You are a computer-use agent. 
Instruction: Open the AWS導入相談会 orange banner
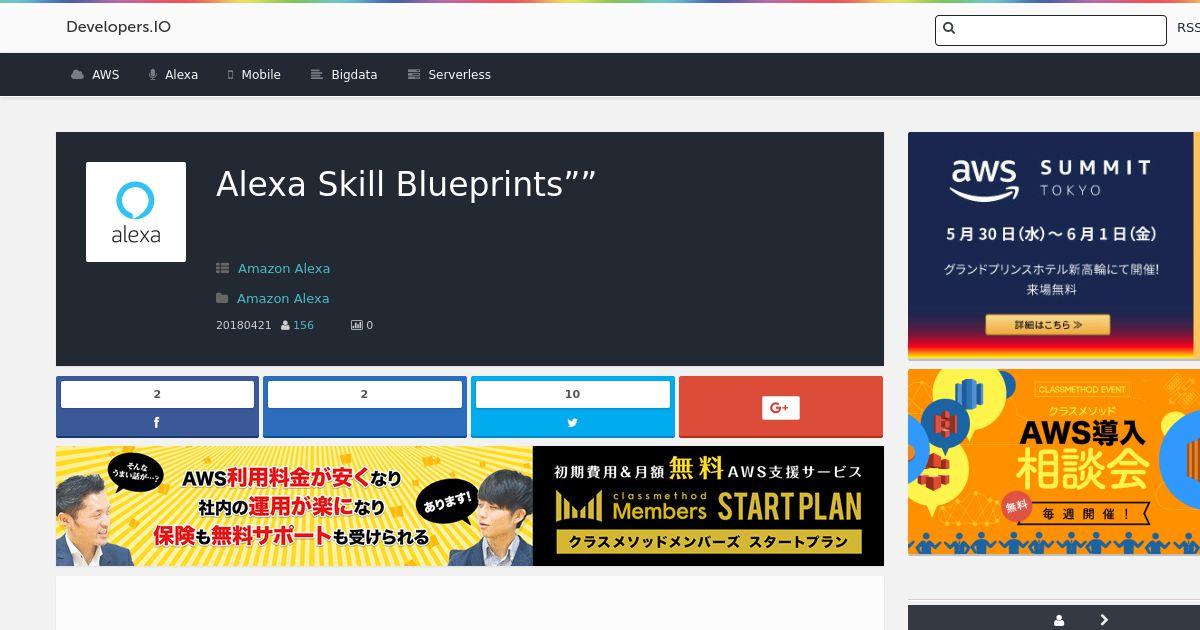[x=1054, y=462]
